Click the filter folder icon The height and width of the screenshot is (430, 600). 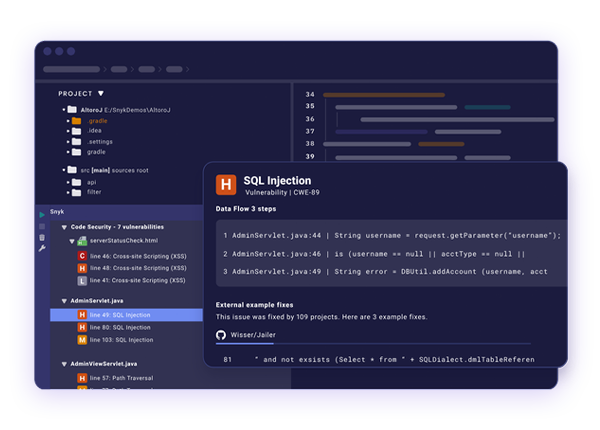pyautogui.click(x=77, y=192)
